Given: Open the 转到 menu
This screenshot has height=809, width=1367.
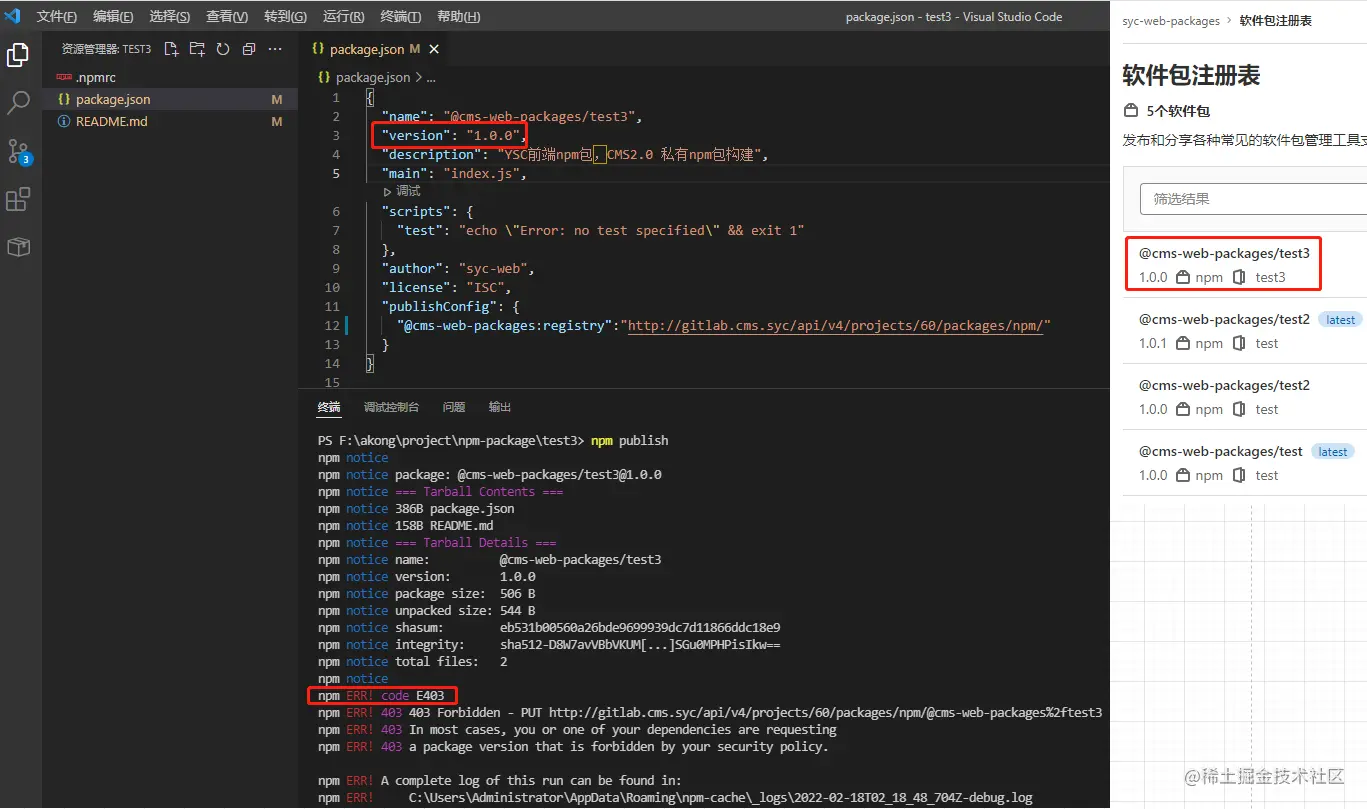Looking at the screenshot, I should [x=286, y=17].
